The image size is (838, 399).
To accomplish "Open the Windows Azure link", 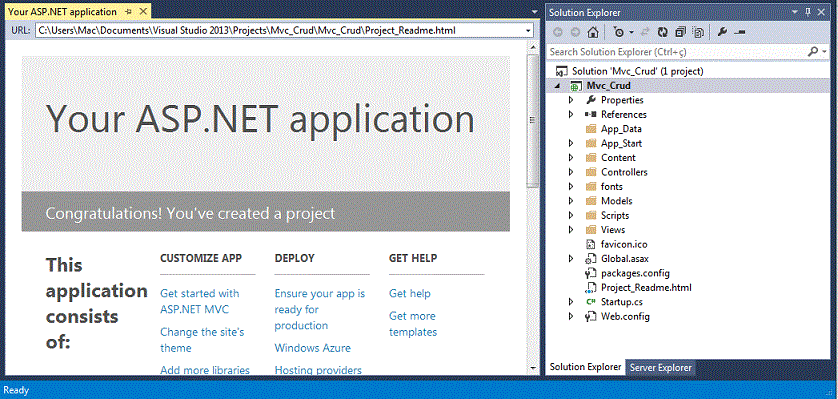I will click(313, 348).
